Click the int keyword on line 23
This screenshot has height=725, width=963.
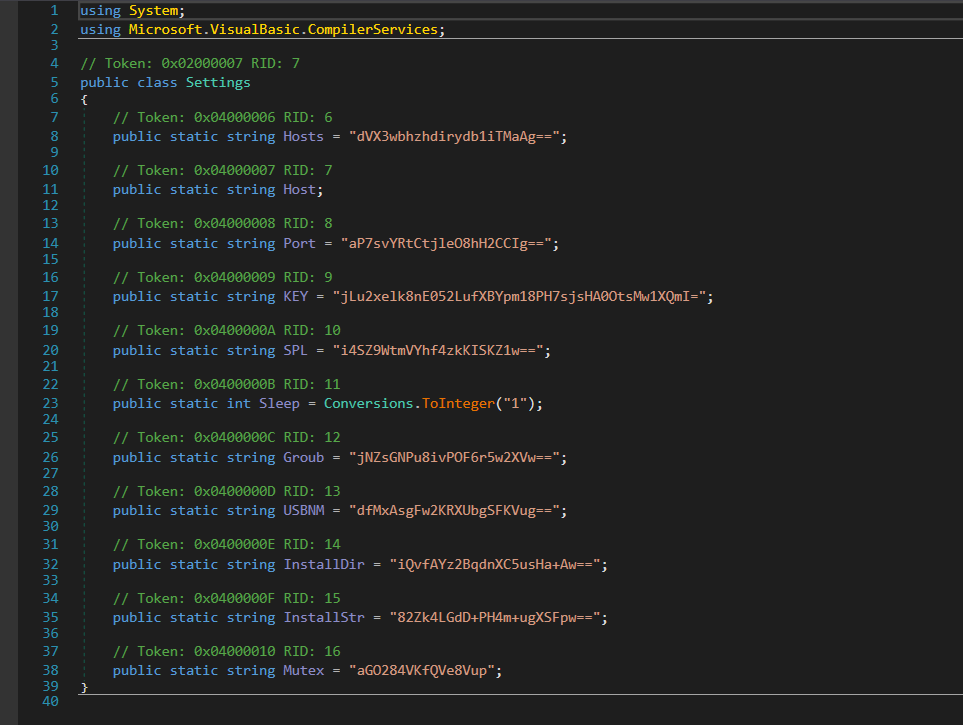tap(238, 404)
